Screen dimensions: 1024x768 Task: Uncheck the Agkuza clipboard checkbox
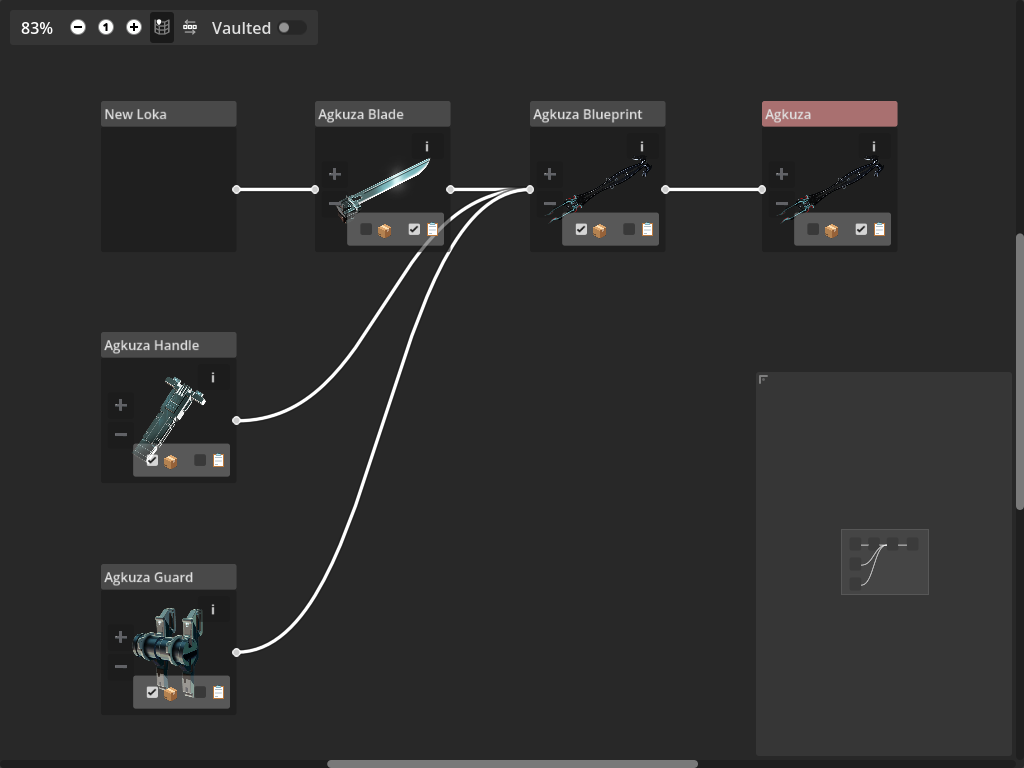coord(861,229)
